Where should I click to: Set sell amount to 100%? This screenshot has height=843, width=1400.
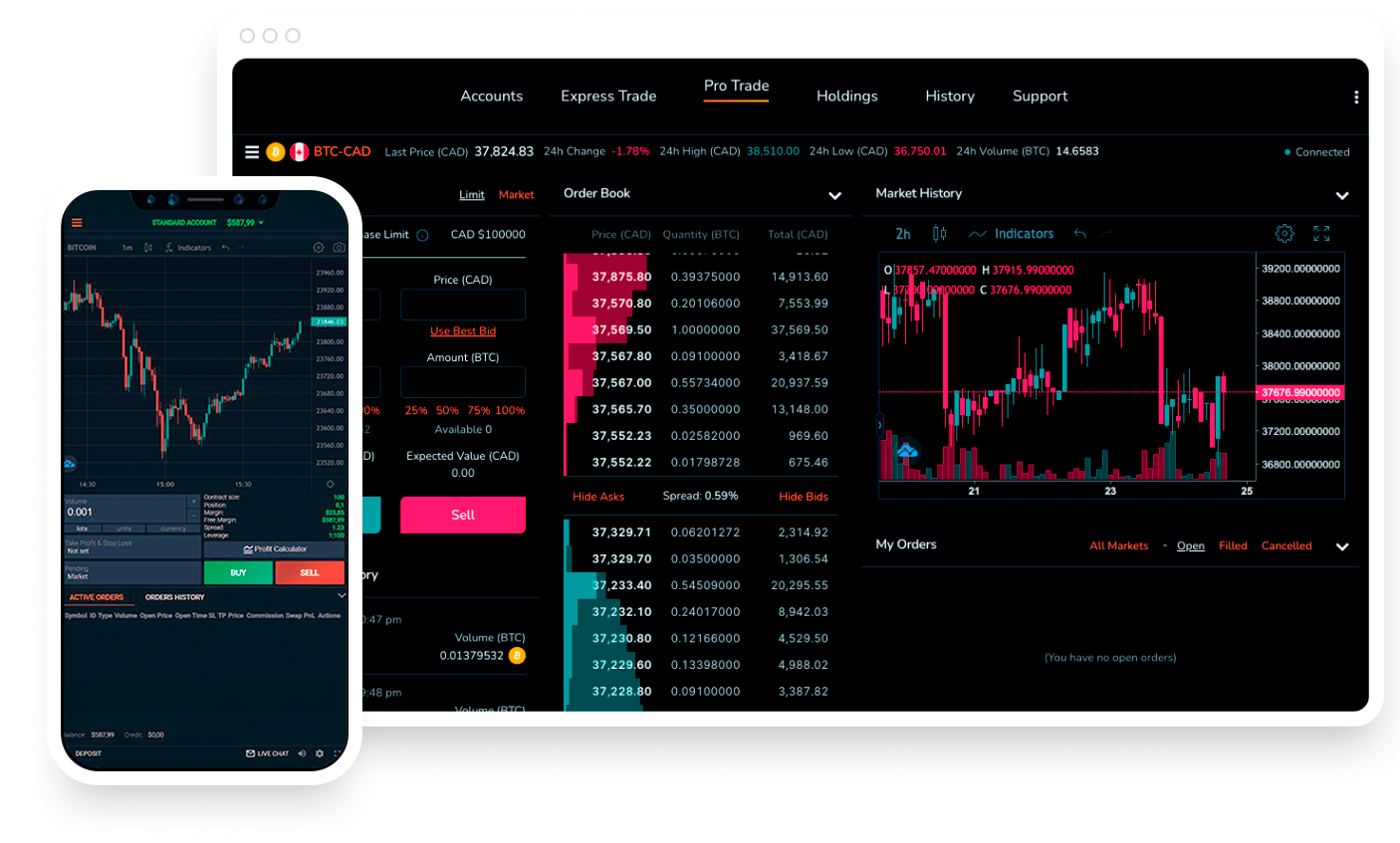510,411
